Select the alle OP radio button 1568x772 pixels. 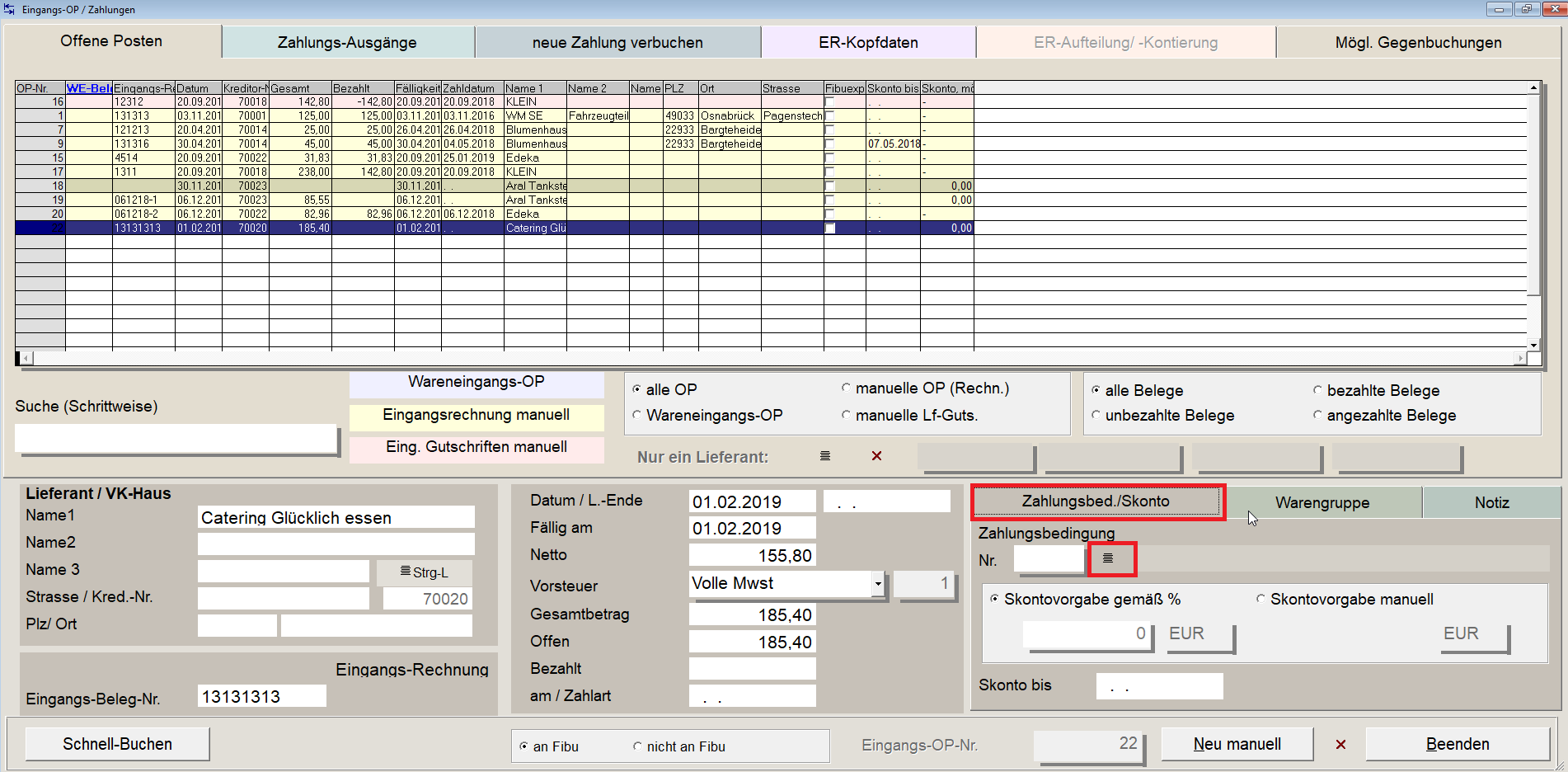tap(637, 389)
